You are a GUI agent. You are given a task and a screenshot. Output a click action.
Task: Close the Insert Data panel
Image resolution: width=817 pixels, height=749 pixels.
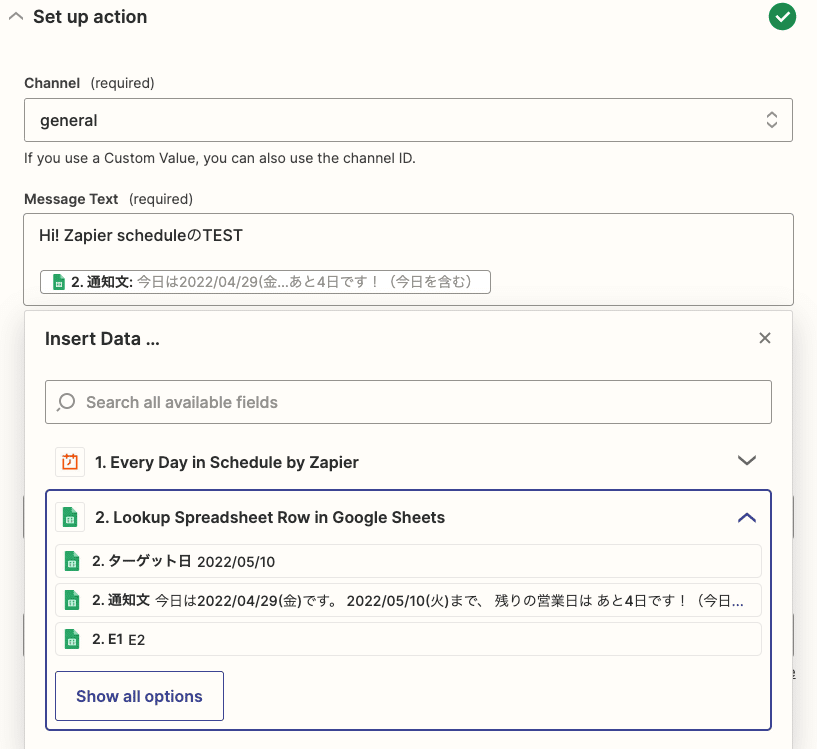tap(764, 338)
